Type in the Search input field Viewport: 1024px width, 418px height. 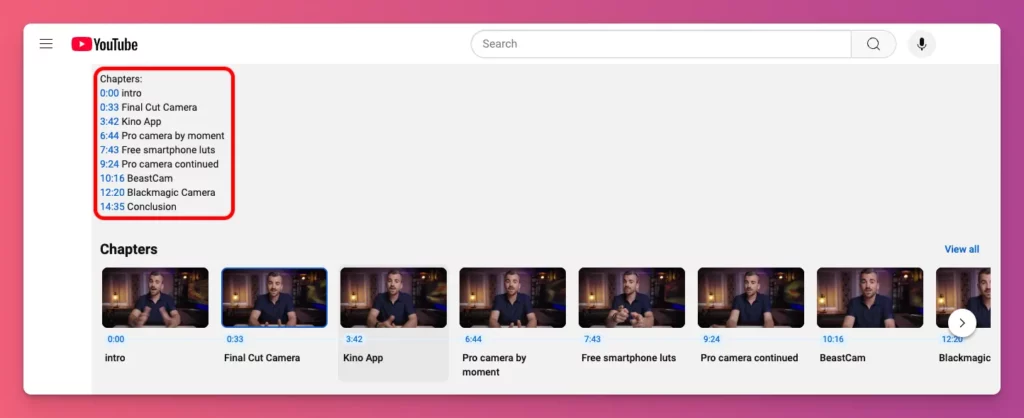pyautogui.click(x=661, y=44)
